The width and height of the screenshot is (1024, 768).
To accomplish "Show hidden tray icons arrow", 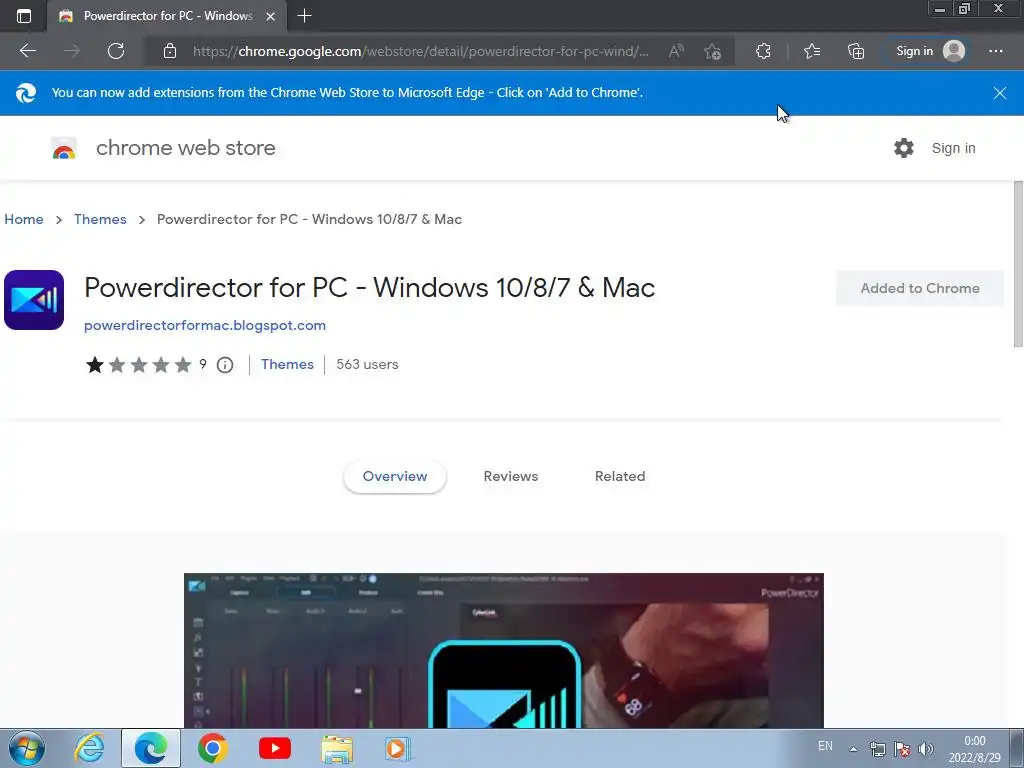I will (x=853, y=749).
